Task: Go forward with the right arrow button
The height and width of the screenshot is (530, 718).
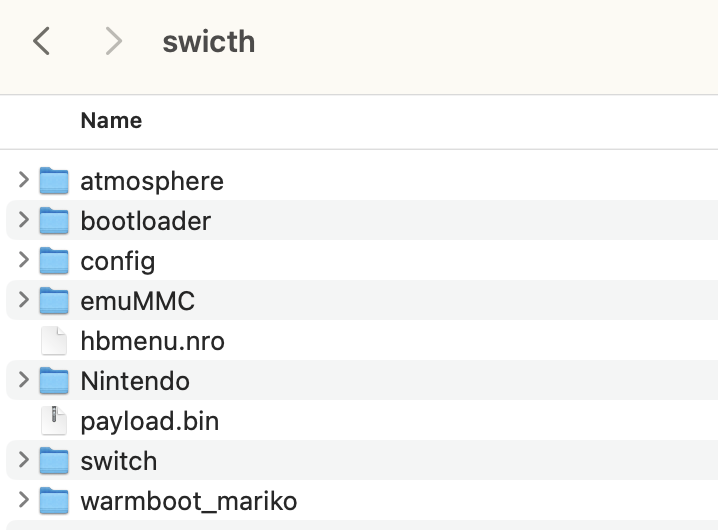Action: tap(114, 41)
